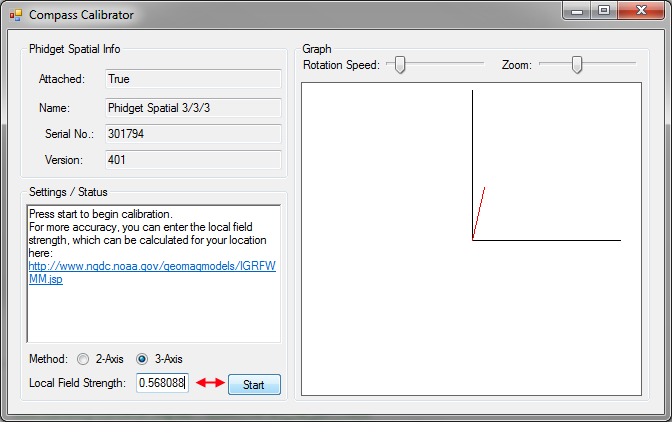The width and height of the screenshot is (672, 422).
Task: Click the Version field showing 401
Action: pyautogui.click(x=193, y=160)
